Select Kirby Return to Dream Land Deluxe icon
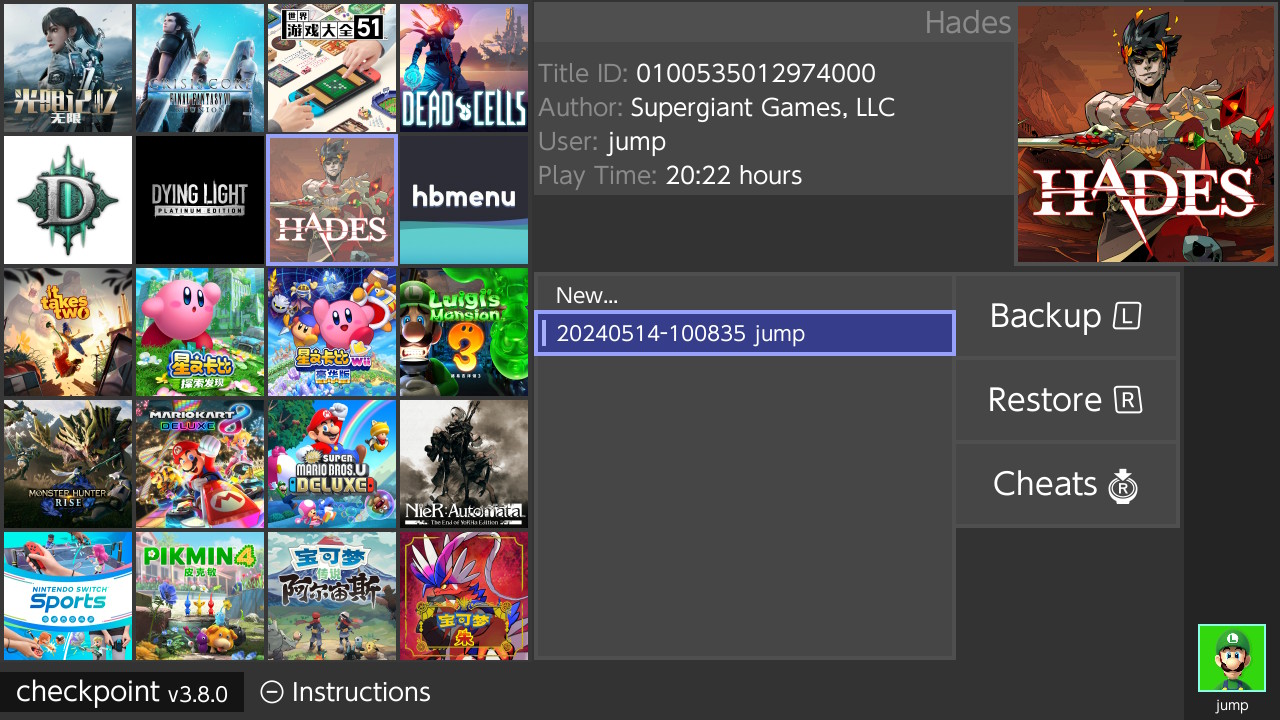Image resolution: width=1280 pixels, height=720 pixels. click(332, 332)
